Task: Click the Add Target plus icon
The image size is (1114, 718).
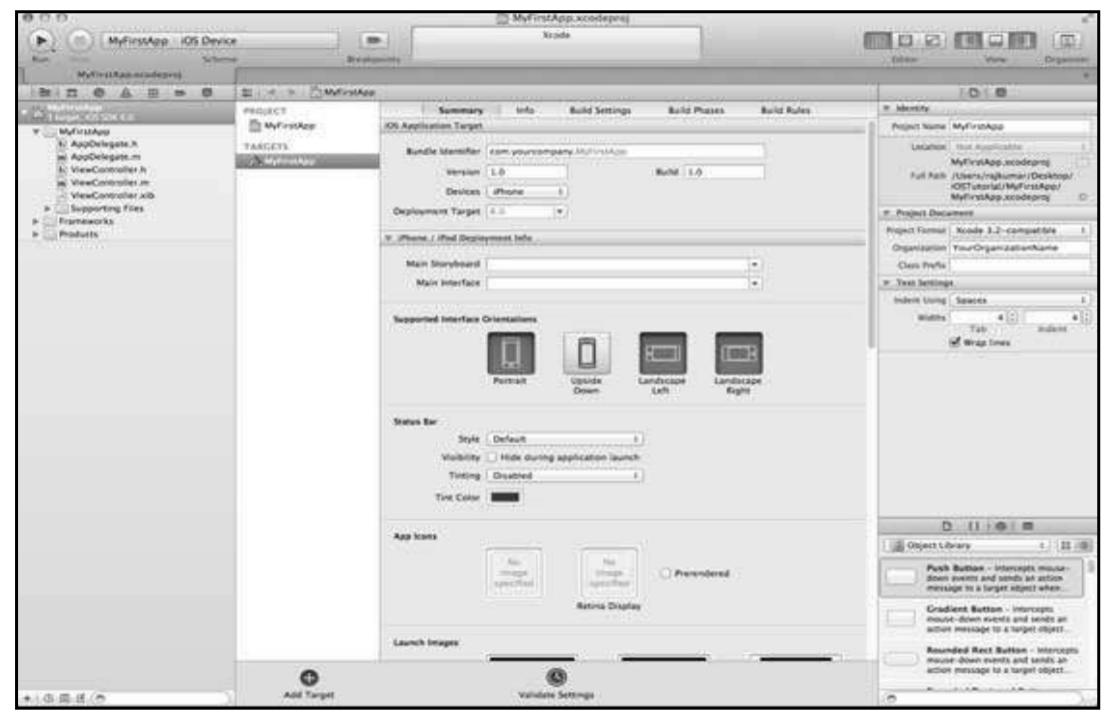Action: (x=309, y=678)
